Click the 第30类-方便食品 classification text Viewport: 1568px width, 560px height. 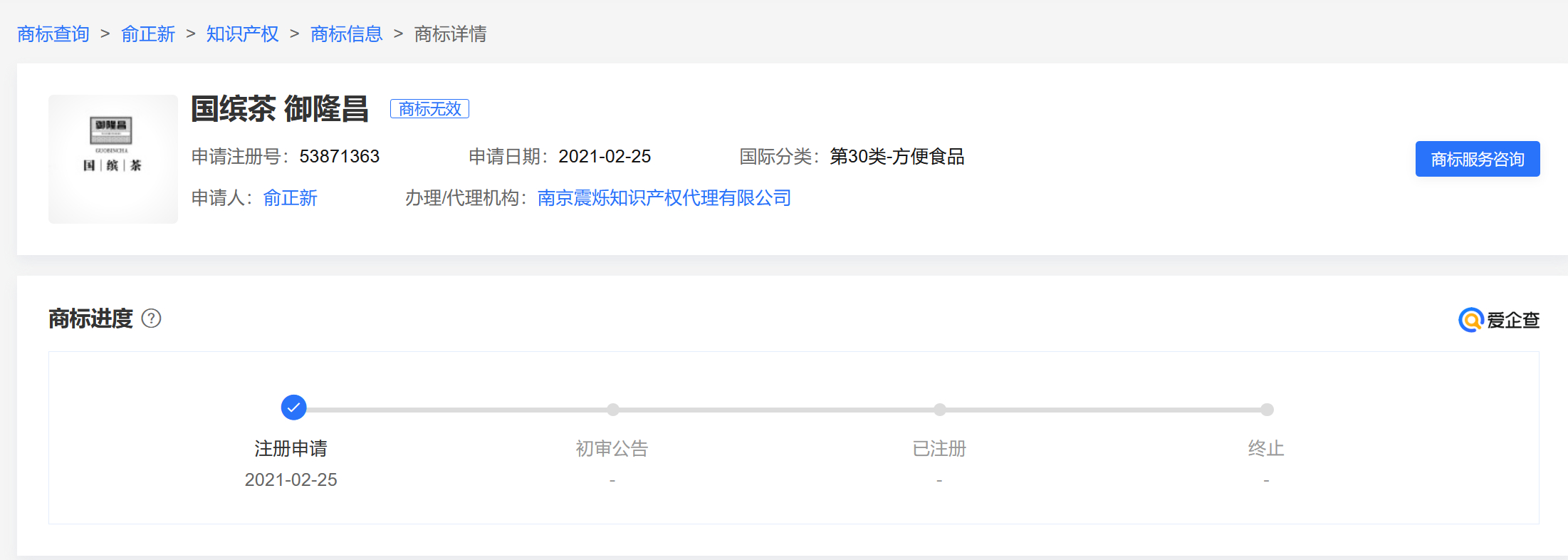pos(897,157)
